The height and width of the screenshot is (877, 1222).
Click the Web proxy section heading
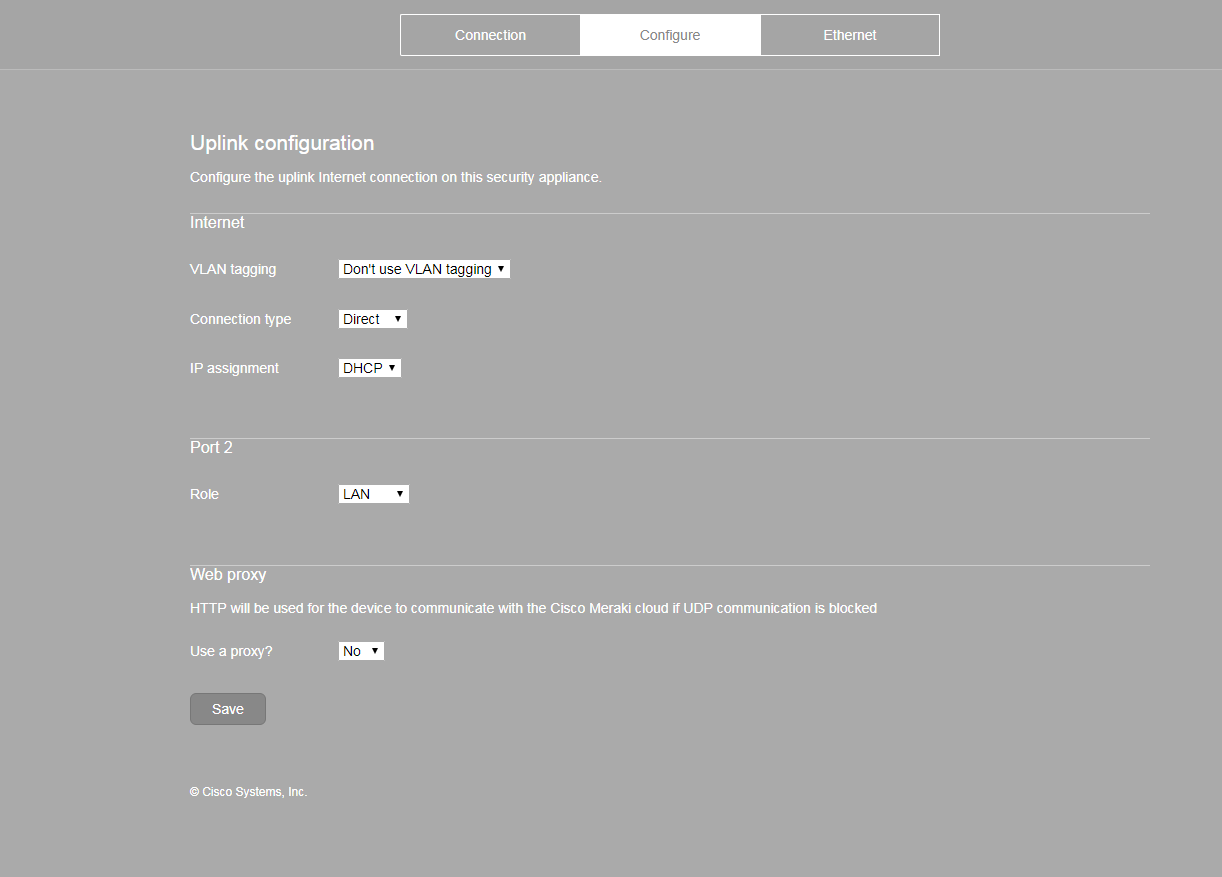coord(228,574)
